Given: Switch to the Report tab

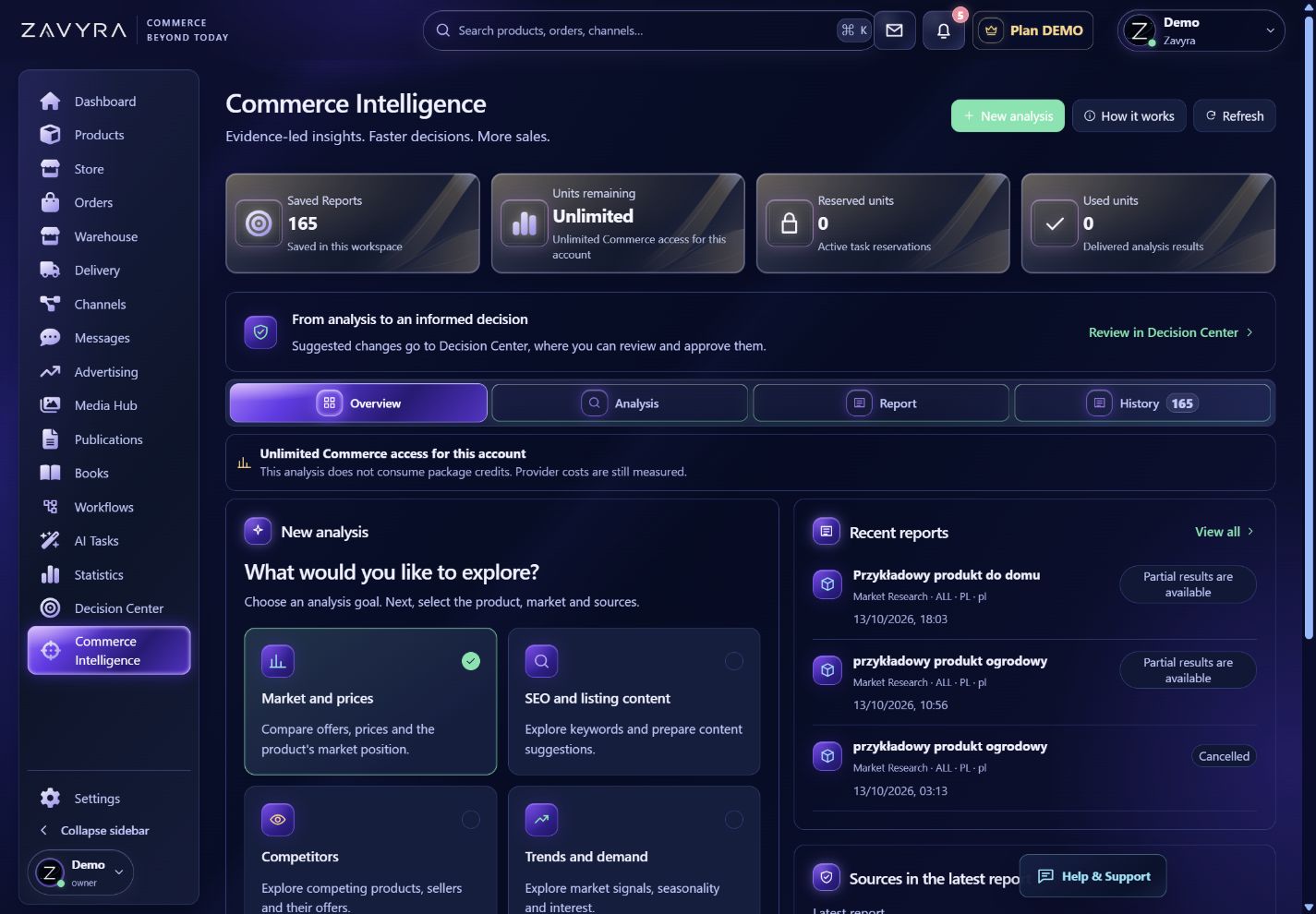Looking at the screenshot, I should tap(881, 403).
